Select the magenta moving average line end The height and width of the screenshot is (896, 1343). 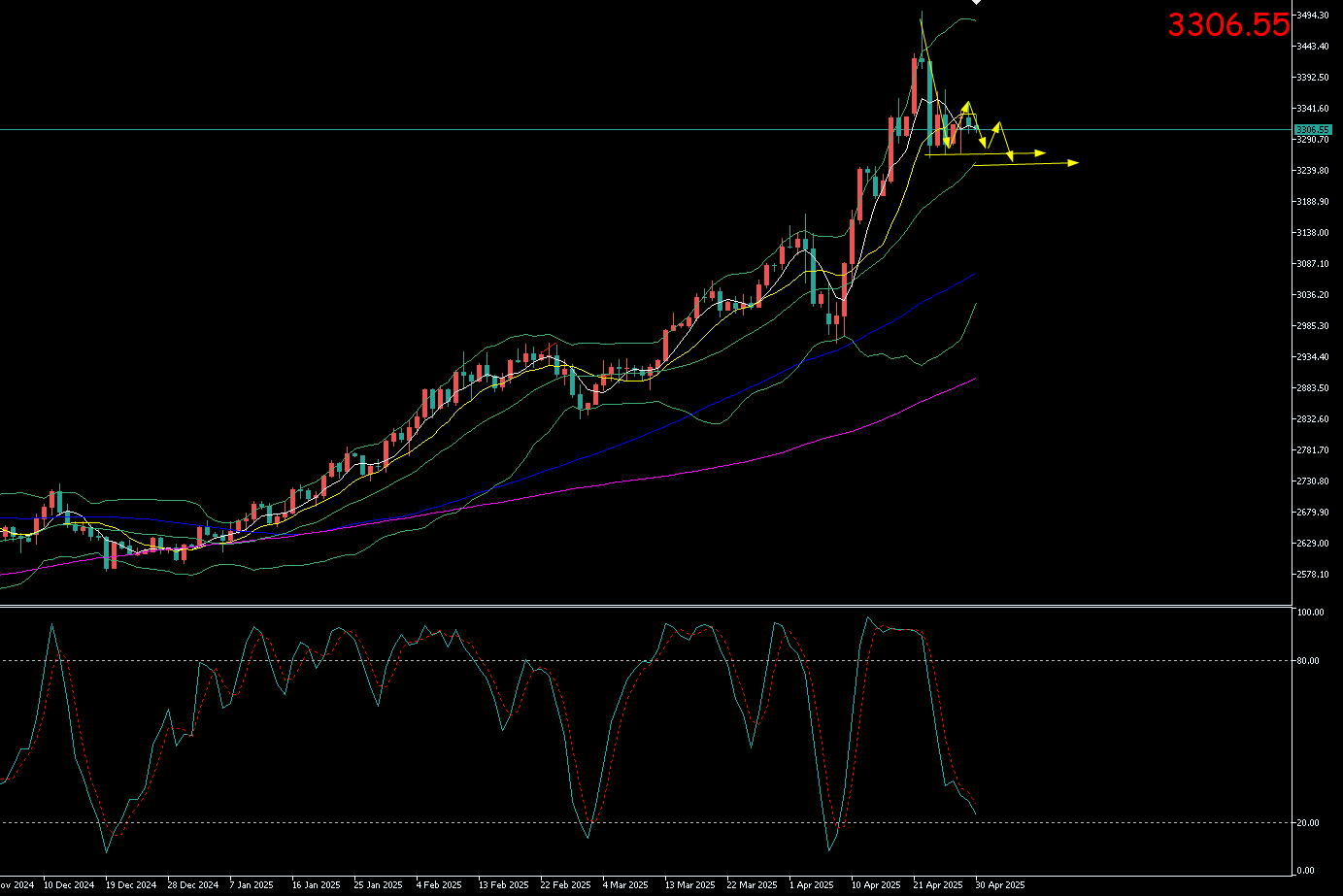974,379
